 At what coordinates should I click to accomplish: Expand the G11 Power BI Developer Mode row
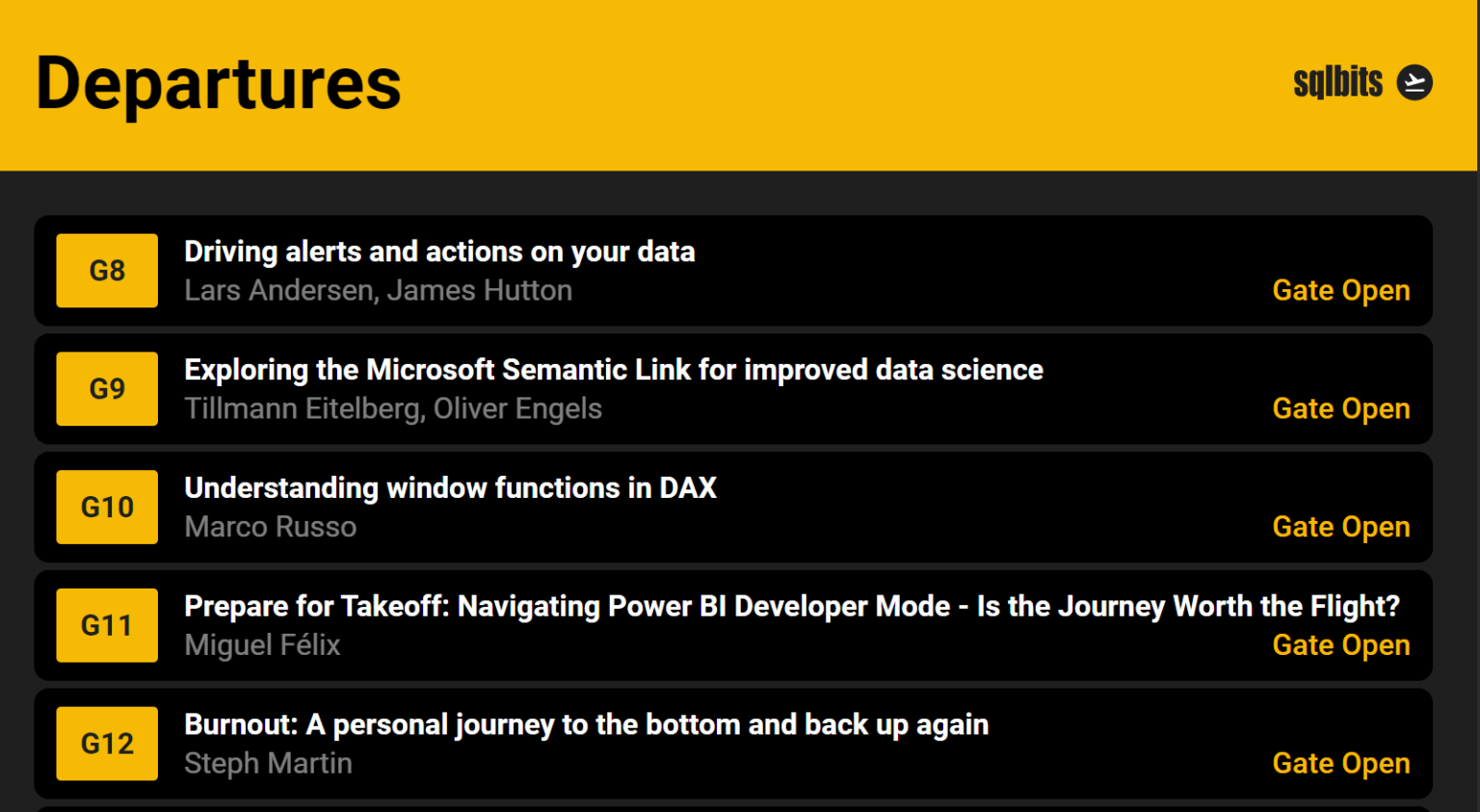[732, 625]
